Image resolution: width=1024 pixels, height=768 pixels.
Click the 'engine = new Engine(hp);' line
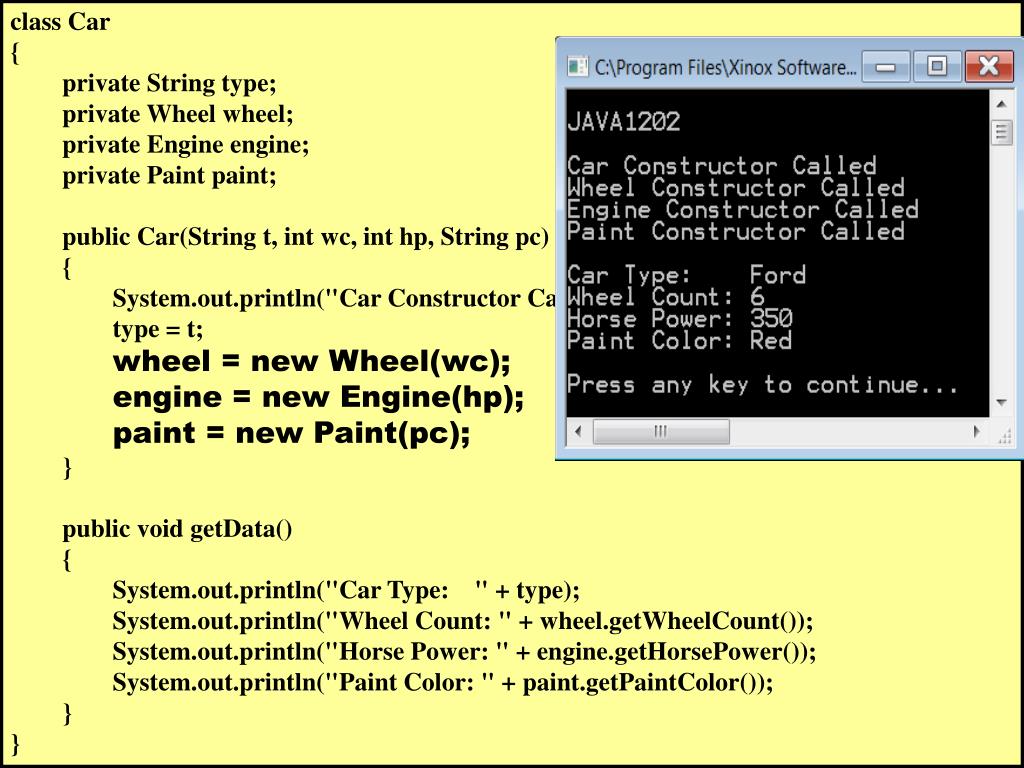coord(318,397)
